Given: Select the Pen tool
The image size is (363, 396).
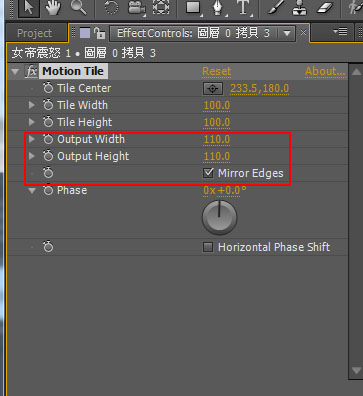Looking at the screenshot, I should pyautogui.click(x=218, y=8).
